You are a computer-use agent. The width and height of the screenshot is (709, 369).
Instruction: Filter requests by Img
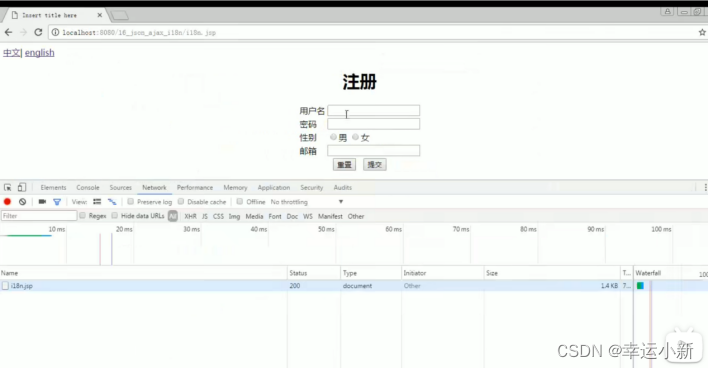(x=234, y=216)
